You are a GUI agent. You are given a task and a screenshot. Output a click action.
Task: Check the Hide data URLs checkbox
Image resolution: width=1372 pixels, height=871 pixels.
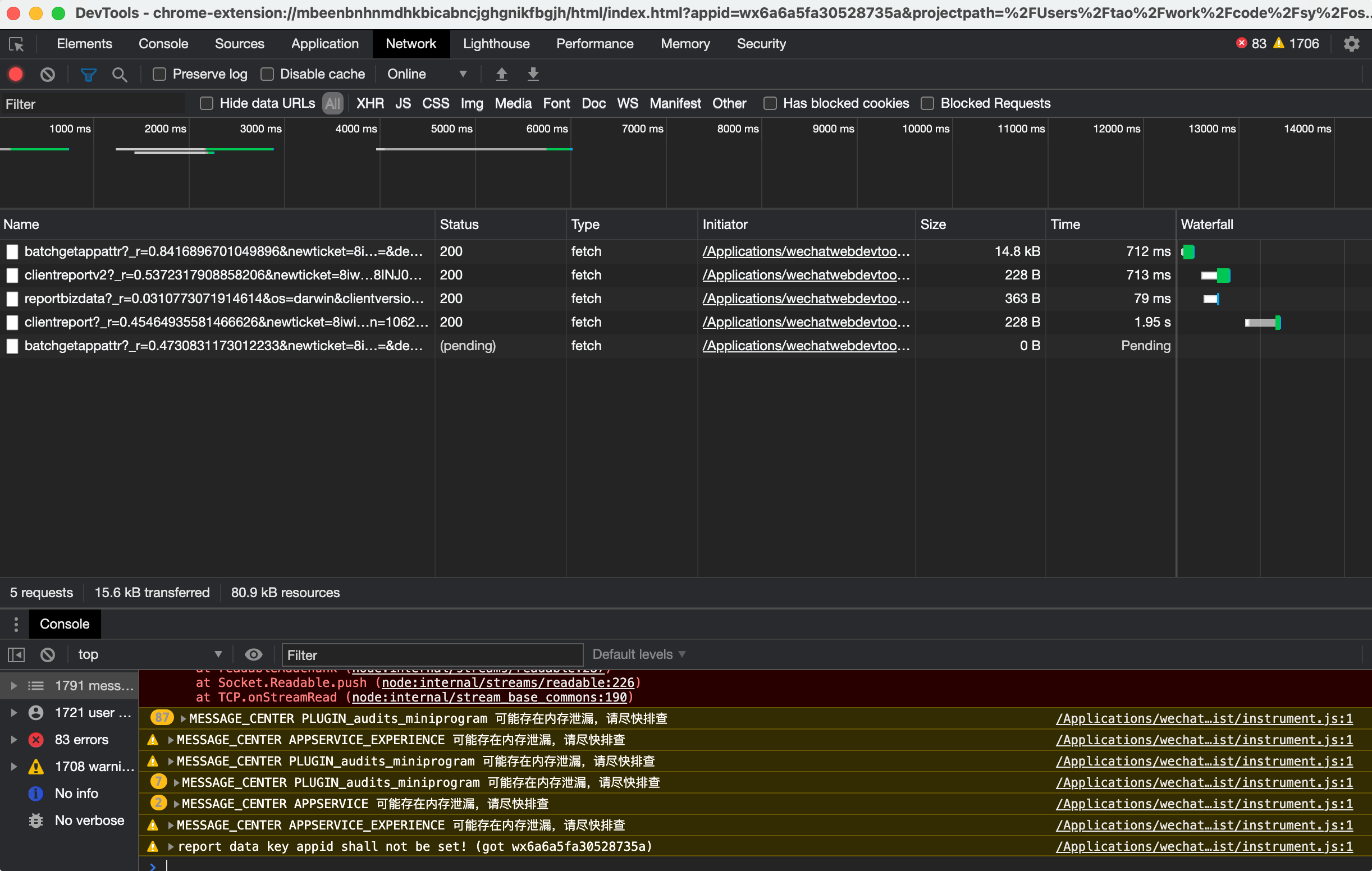(207, 103)
